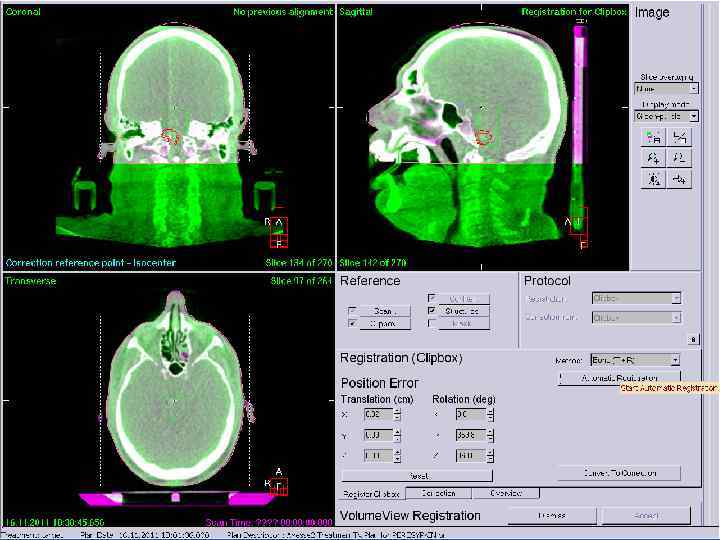720x540 pixels.
Task: Click the Scan Time text
Action: [269, 523]
